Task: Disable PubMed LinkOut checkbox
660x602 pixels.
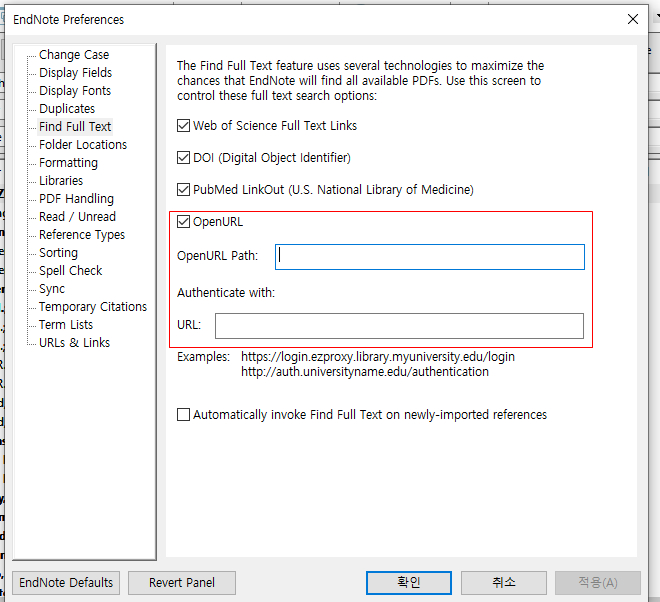Action: (x=184, y=189)
